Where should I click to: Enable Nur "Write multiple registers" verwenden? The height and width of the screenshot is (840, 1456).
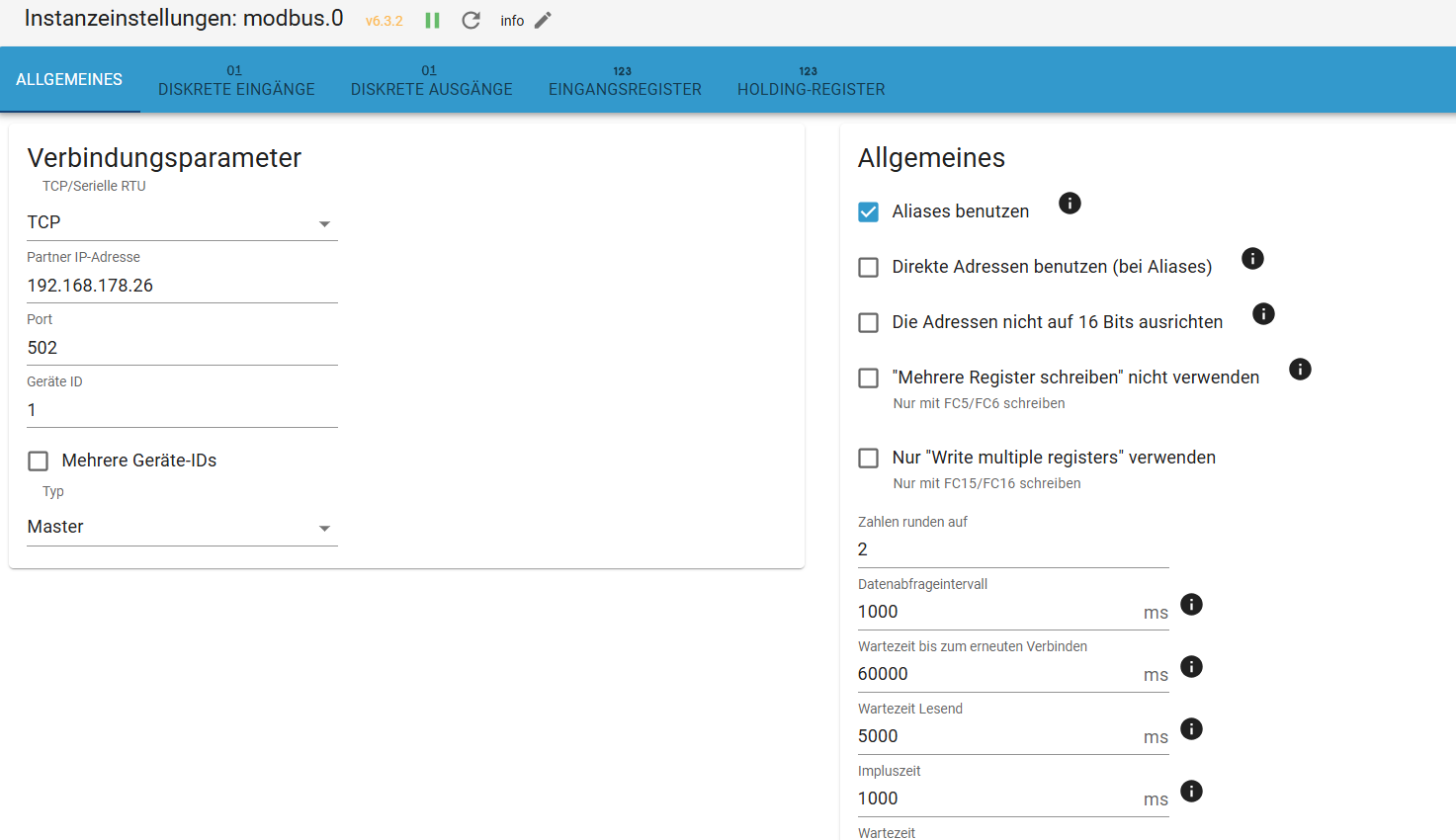point(869,458)
